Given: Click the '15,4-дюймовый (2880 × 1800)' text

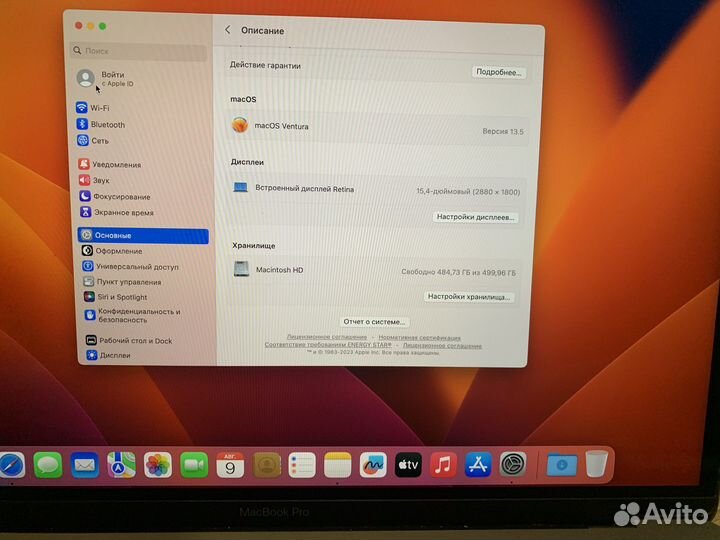Looking at the screenshot, I should click(x=468, y=191).
